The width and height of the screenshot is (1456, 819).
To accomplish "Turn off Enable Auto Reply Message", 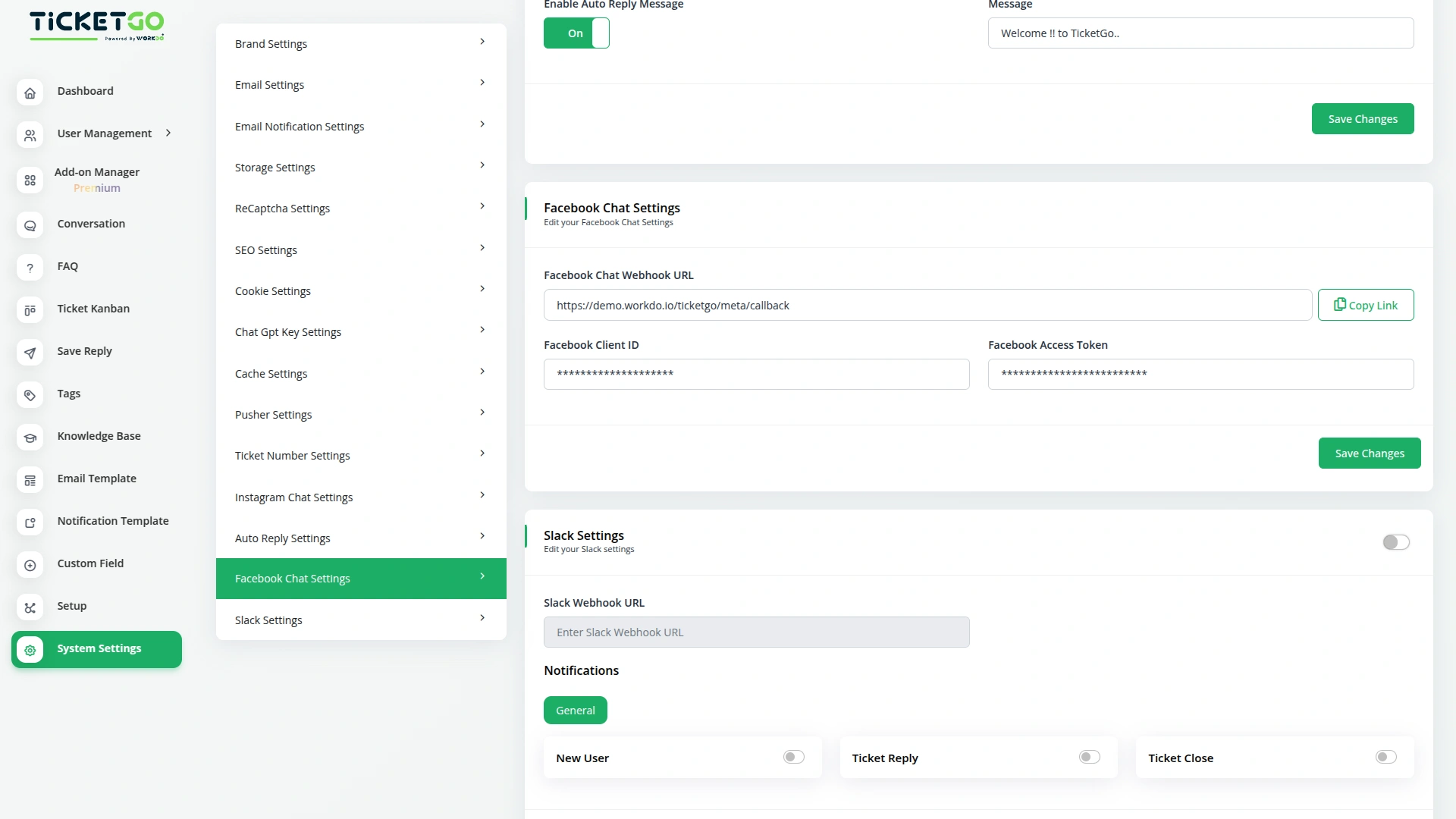I will (576, 33).
